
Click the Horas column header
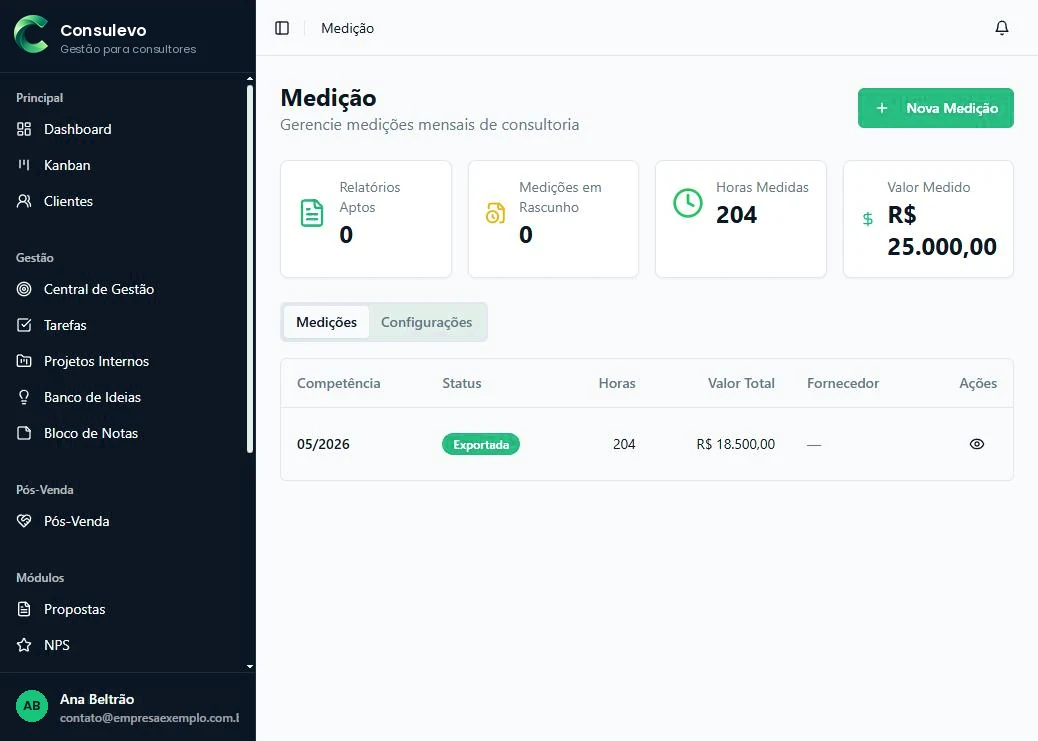tap(616, 383)
